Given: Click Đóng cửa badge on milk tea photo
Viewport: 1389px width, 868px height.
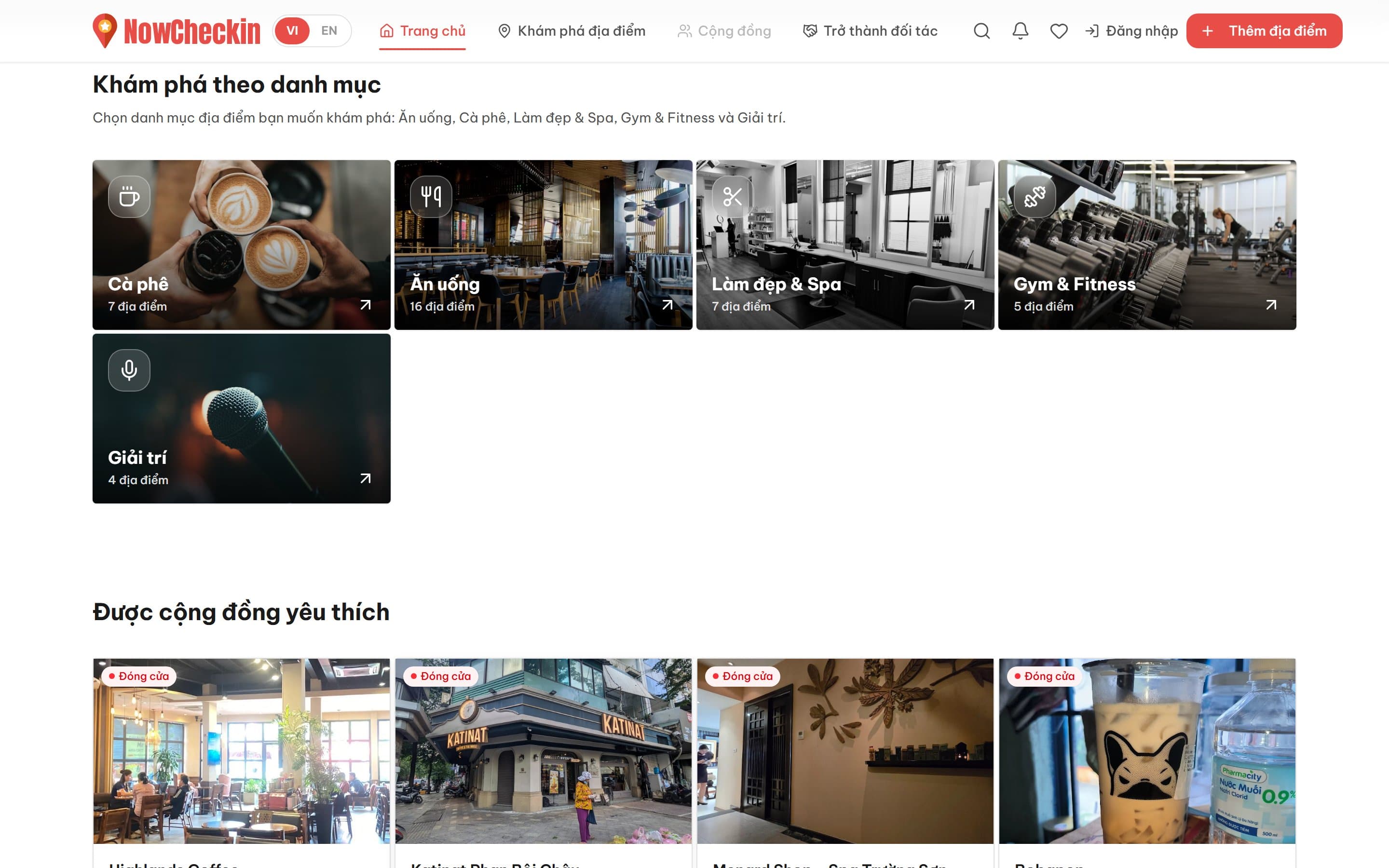Looking at the screenshot, I should point(1045,676).
